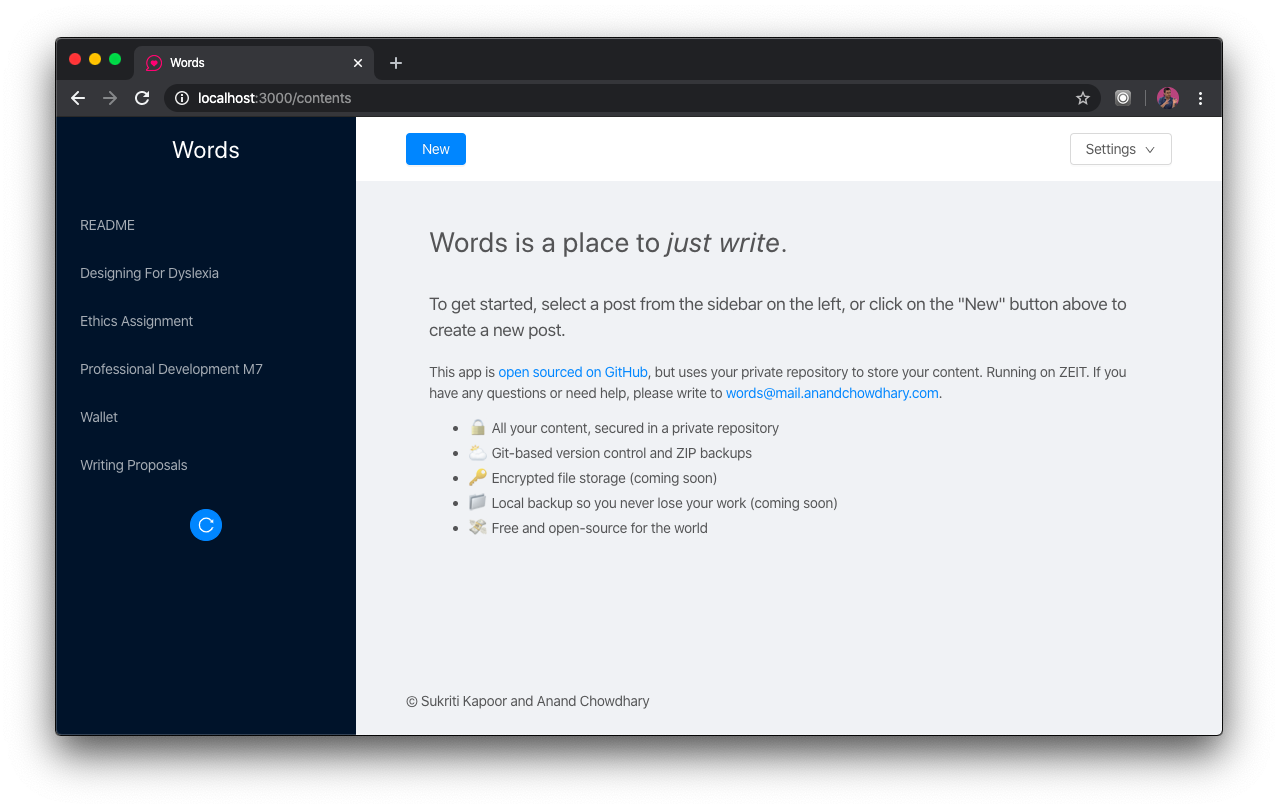Bookmark this page with the star icon
Screen dimensions: 1278x809
(1083, 98)
